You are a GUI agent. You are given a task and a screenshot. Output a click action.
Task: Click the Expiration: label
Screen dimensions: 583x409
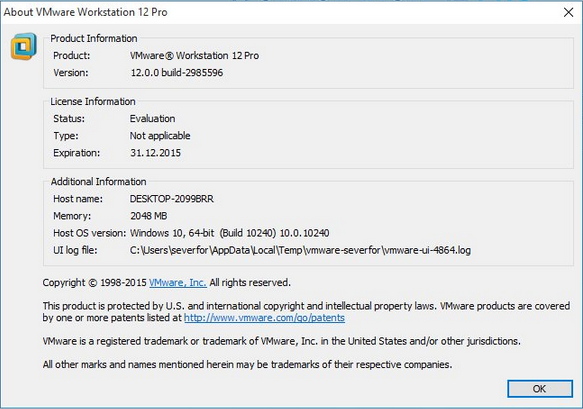77,153
